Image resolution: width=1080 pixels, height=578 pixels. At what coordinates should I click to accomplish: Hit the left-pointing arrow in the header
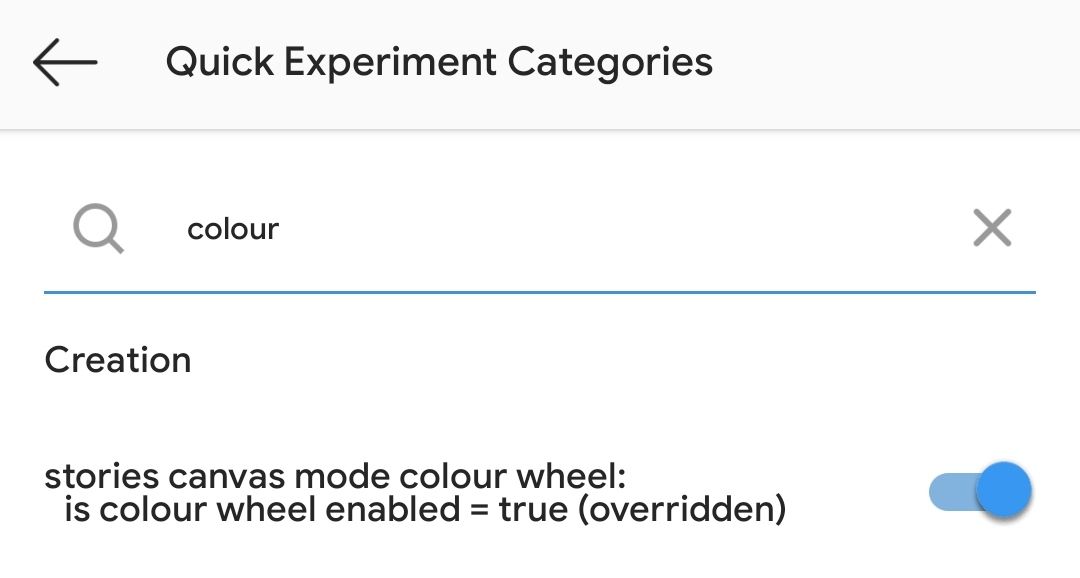coord(65,62)
